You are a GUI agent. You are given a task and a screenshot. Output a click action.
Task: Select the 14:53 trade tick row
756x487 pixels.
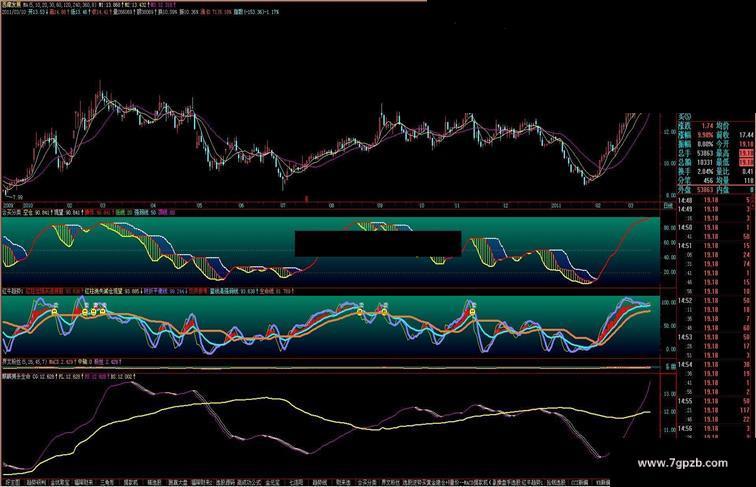716,337
